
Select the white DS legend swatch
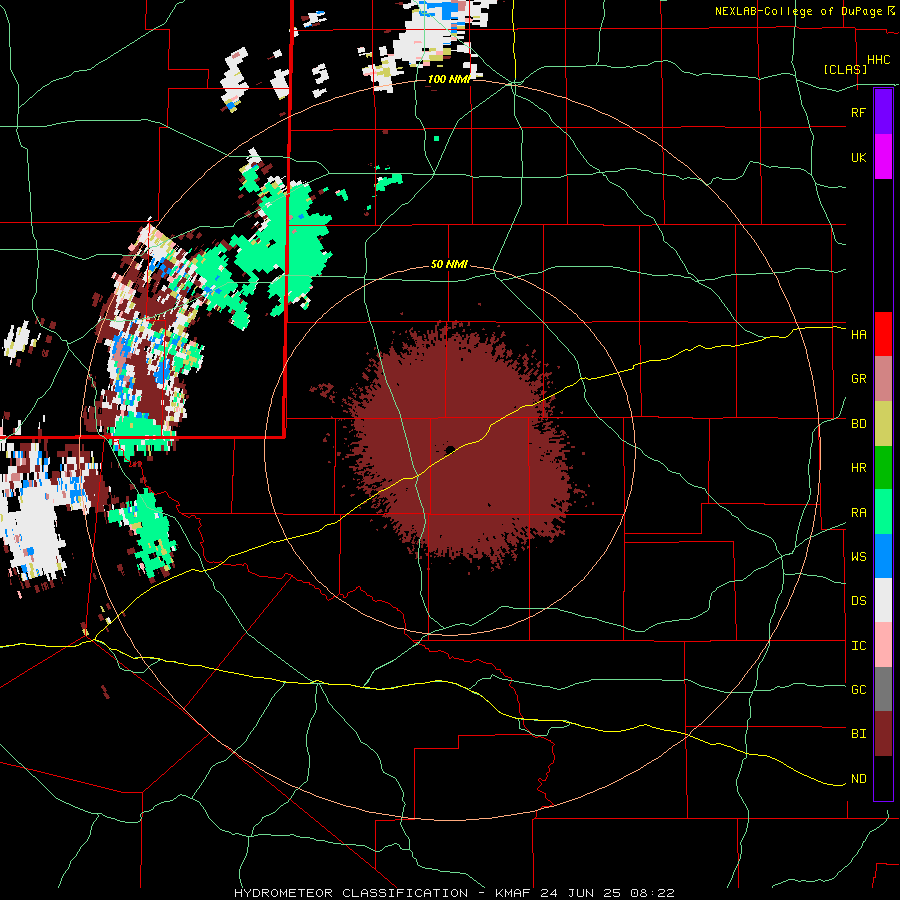883,600
